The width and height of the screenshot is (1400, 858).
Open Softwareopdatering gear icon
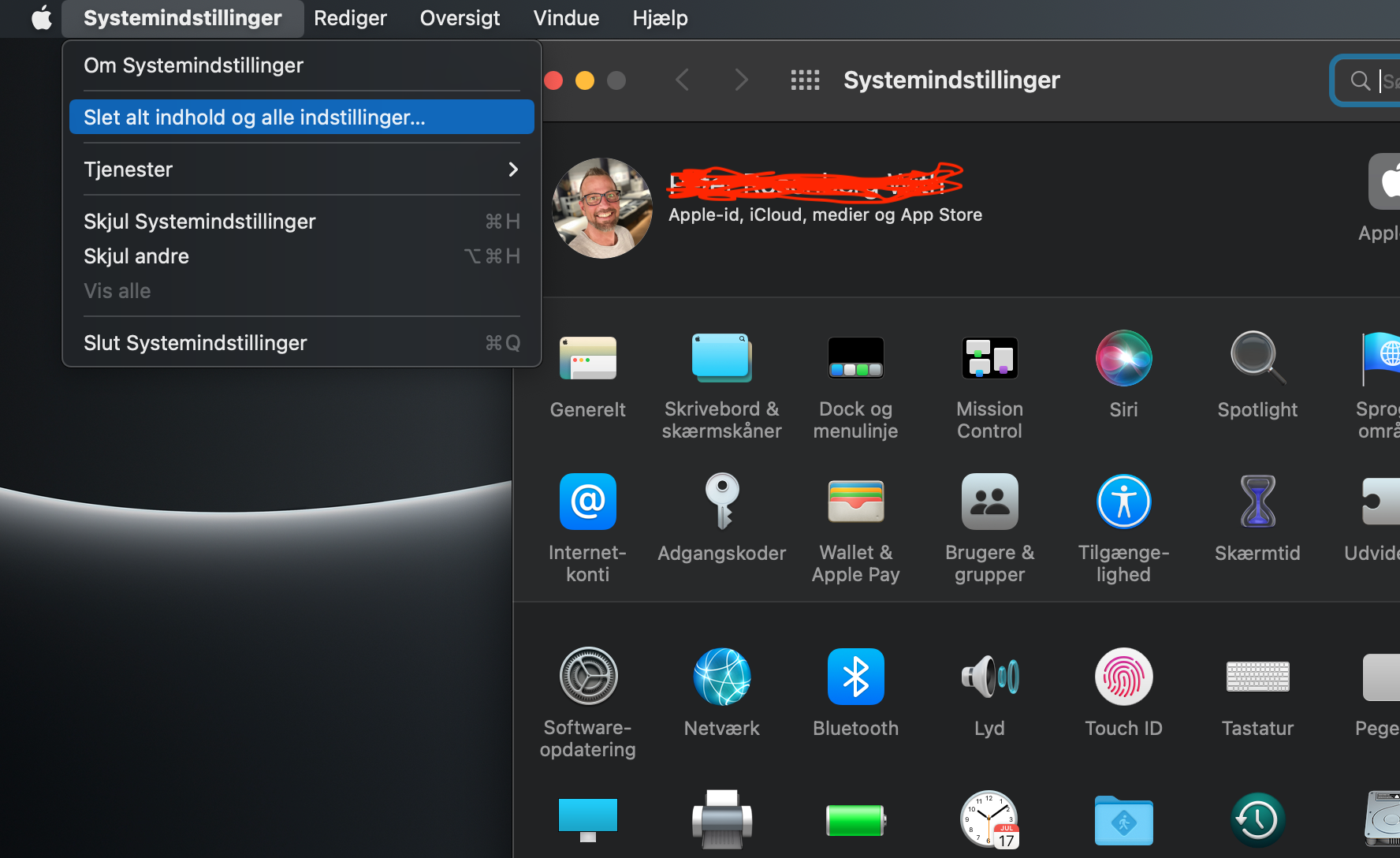587,677
